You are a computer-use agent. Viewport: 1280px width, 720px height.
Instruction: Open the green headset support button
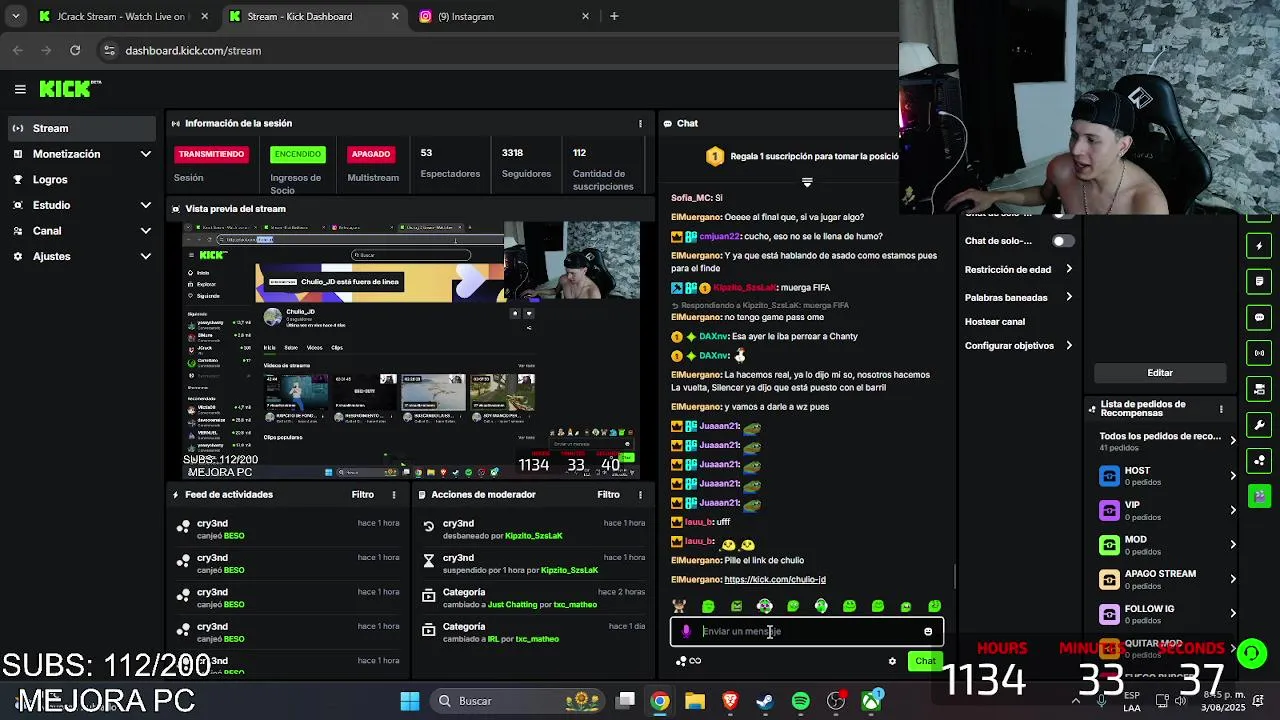point(1252,653)
